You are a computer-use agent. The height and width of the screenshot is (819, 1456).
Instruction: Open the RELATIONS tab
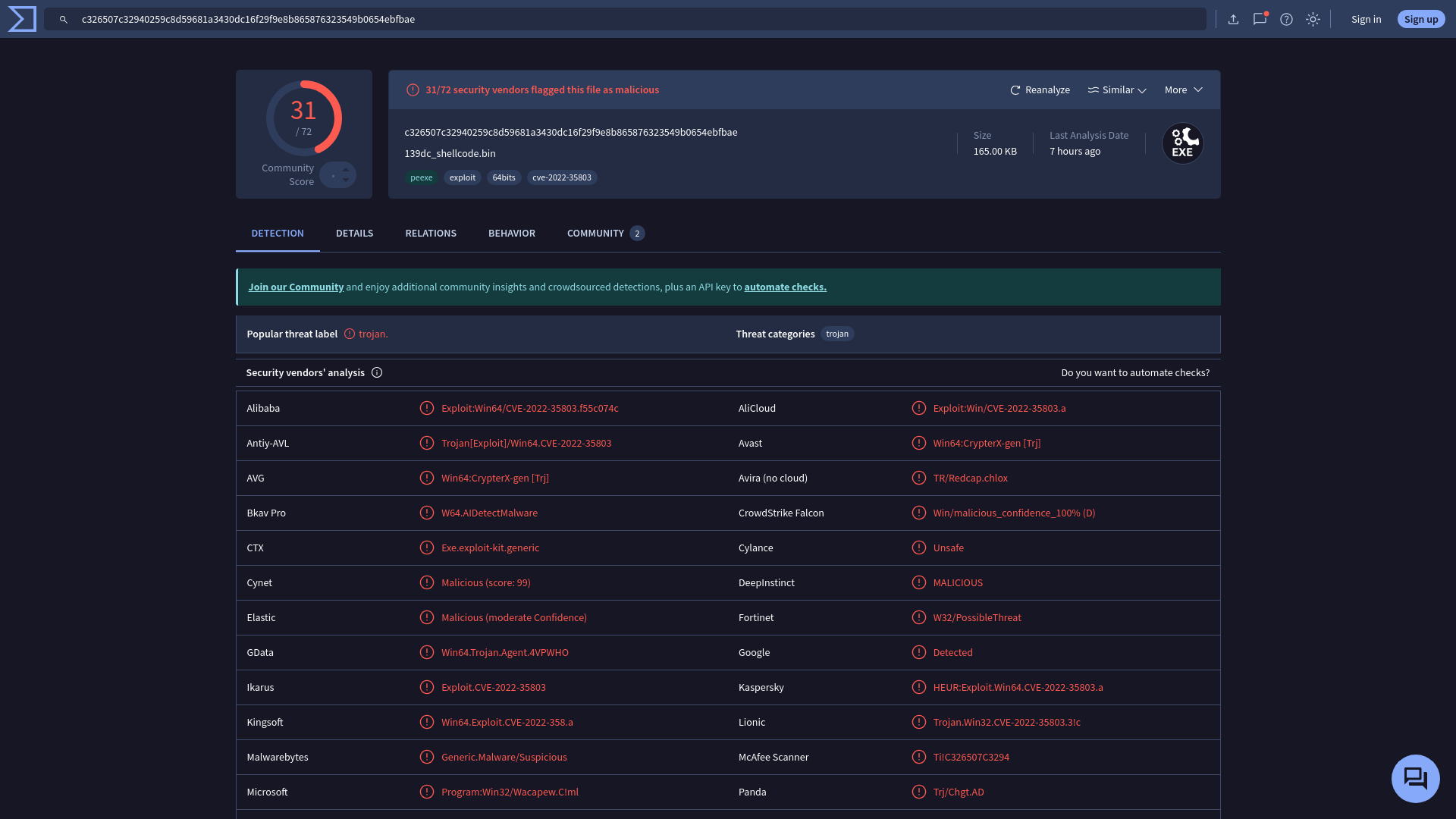coord(431,234)
